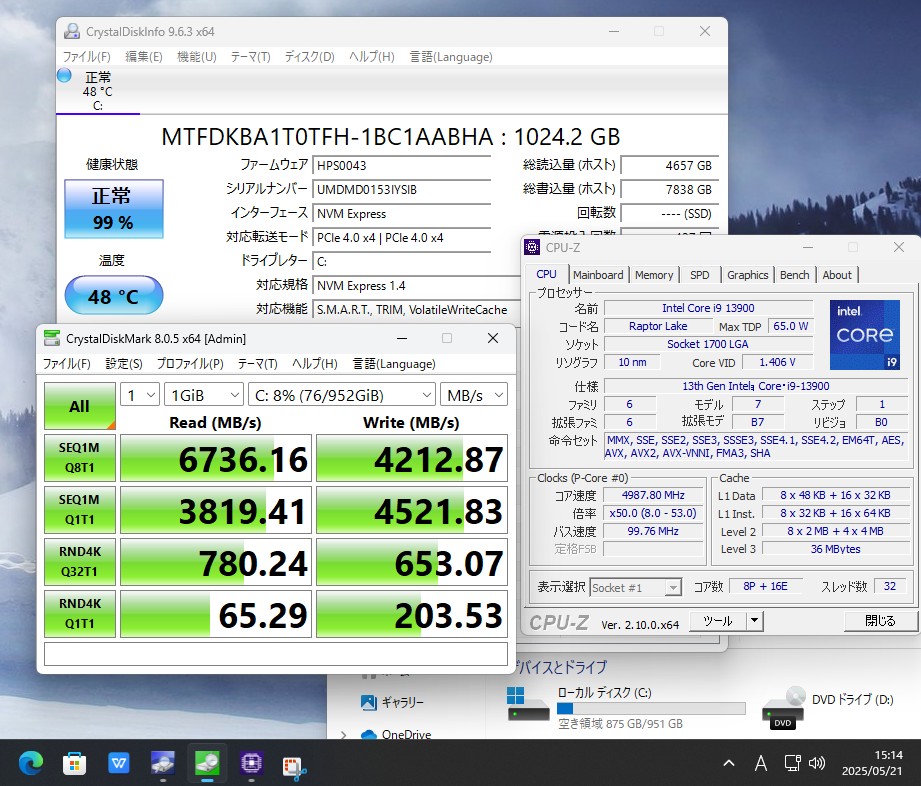Switch to the Mainboard tab in CPU-Z
Screen dimensions: 921x786
598,275
